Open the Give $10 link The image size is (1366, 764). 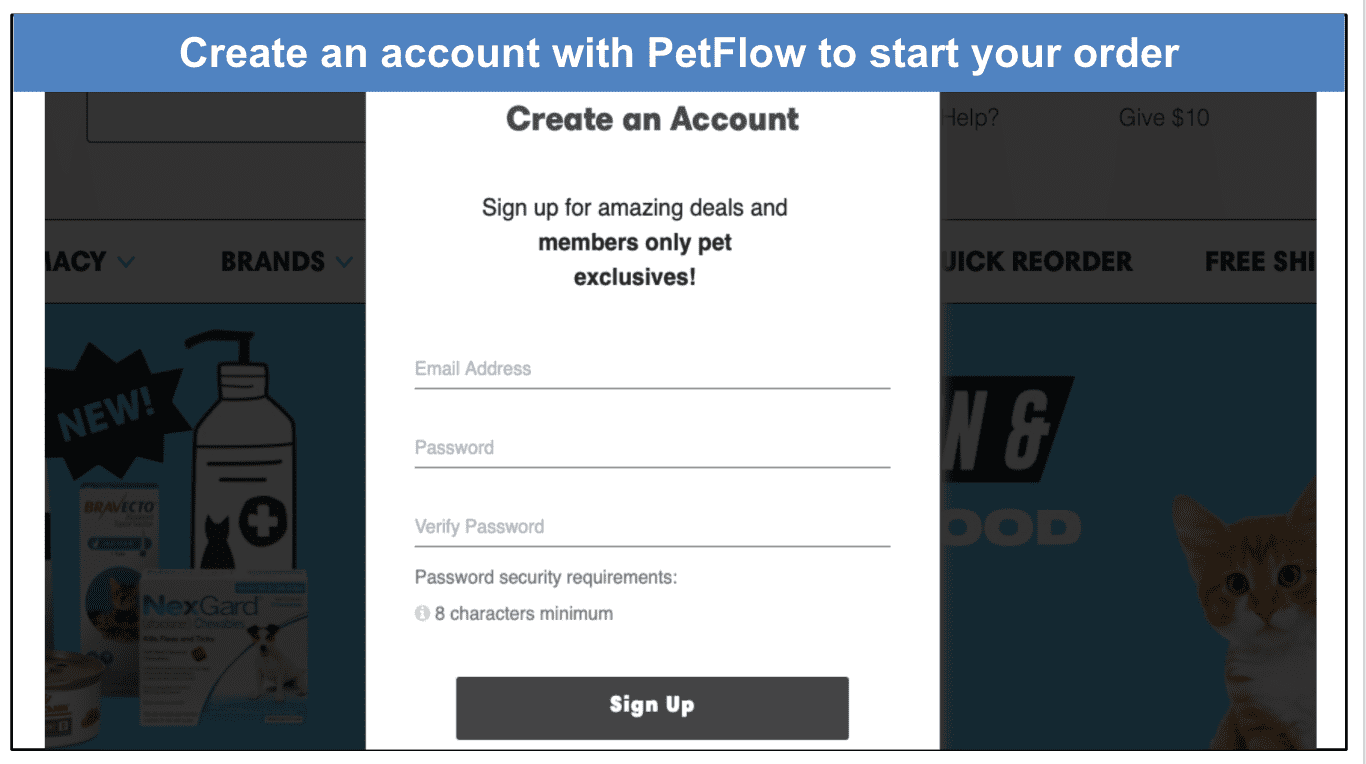1164,118
